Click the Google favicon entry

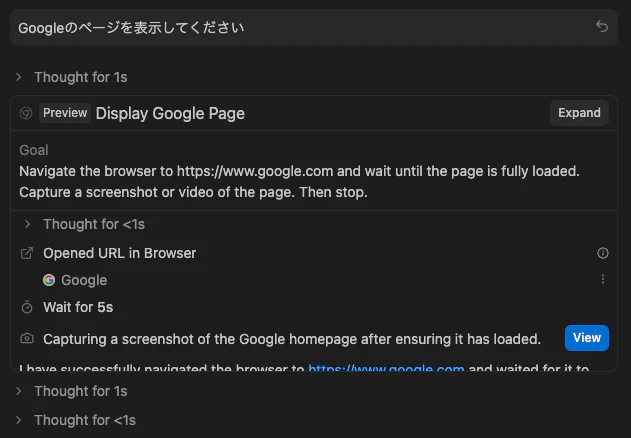[49, 280]
